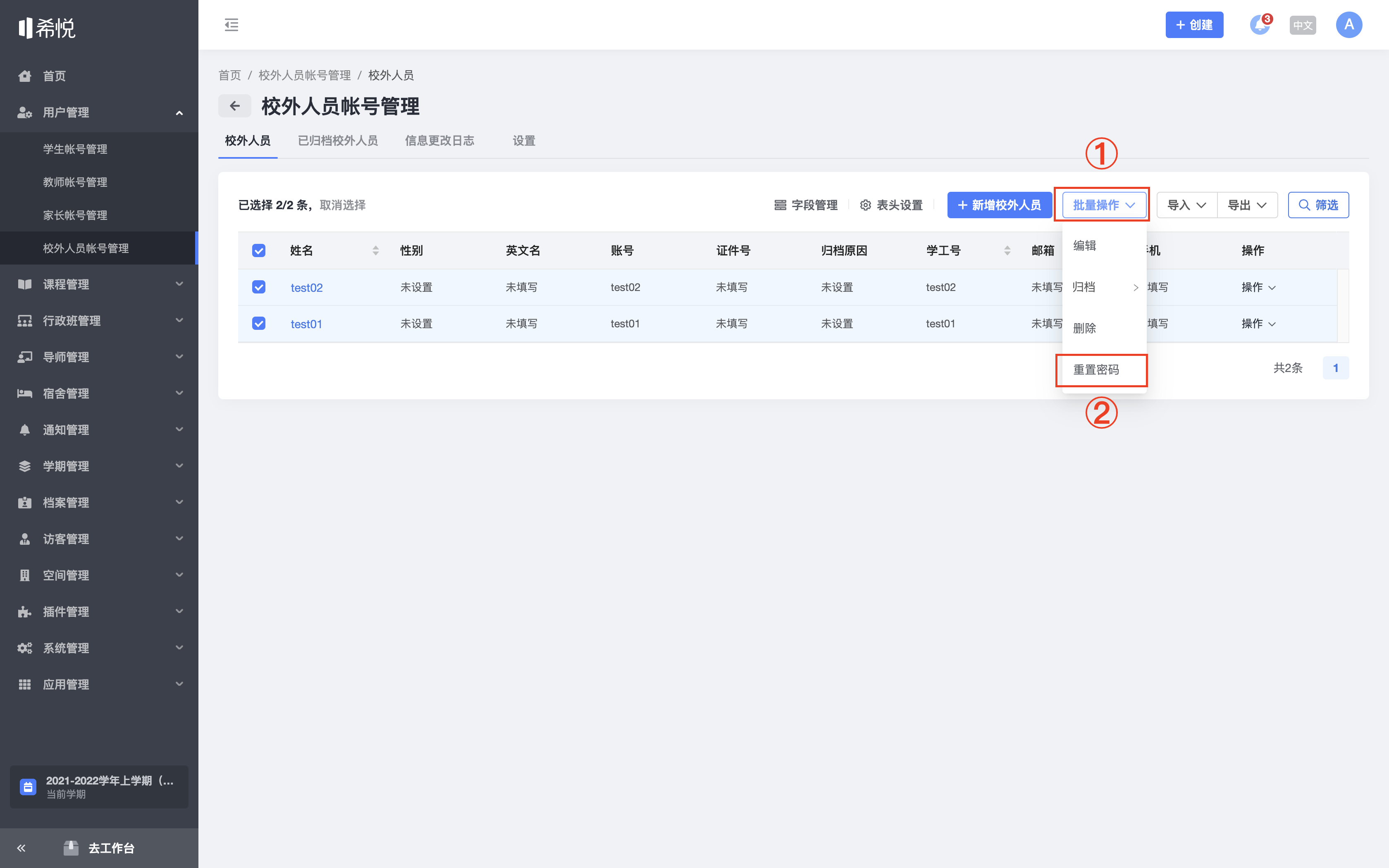
Task: Open 家长帐号管理 in sidebar
Action: [75, 215]
